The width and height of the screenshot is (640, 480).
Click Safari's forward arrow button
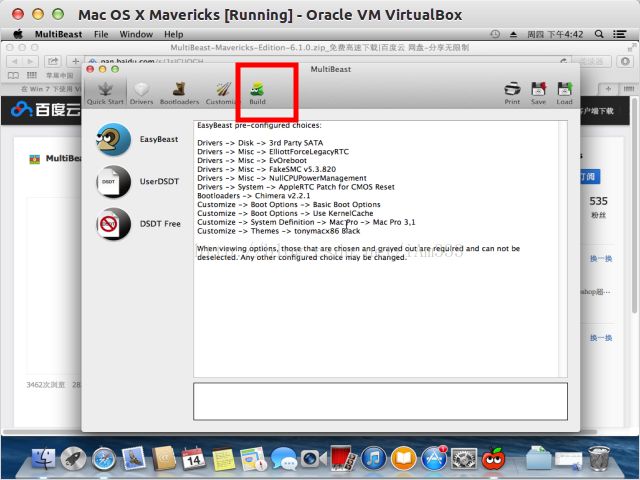[x=30, y=61]
